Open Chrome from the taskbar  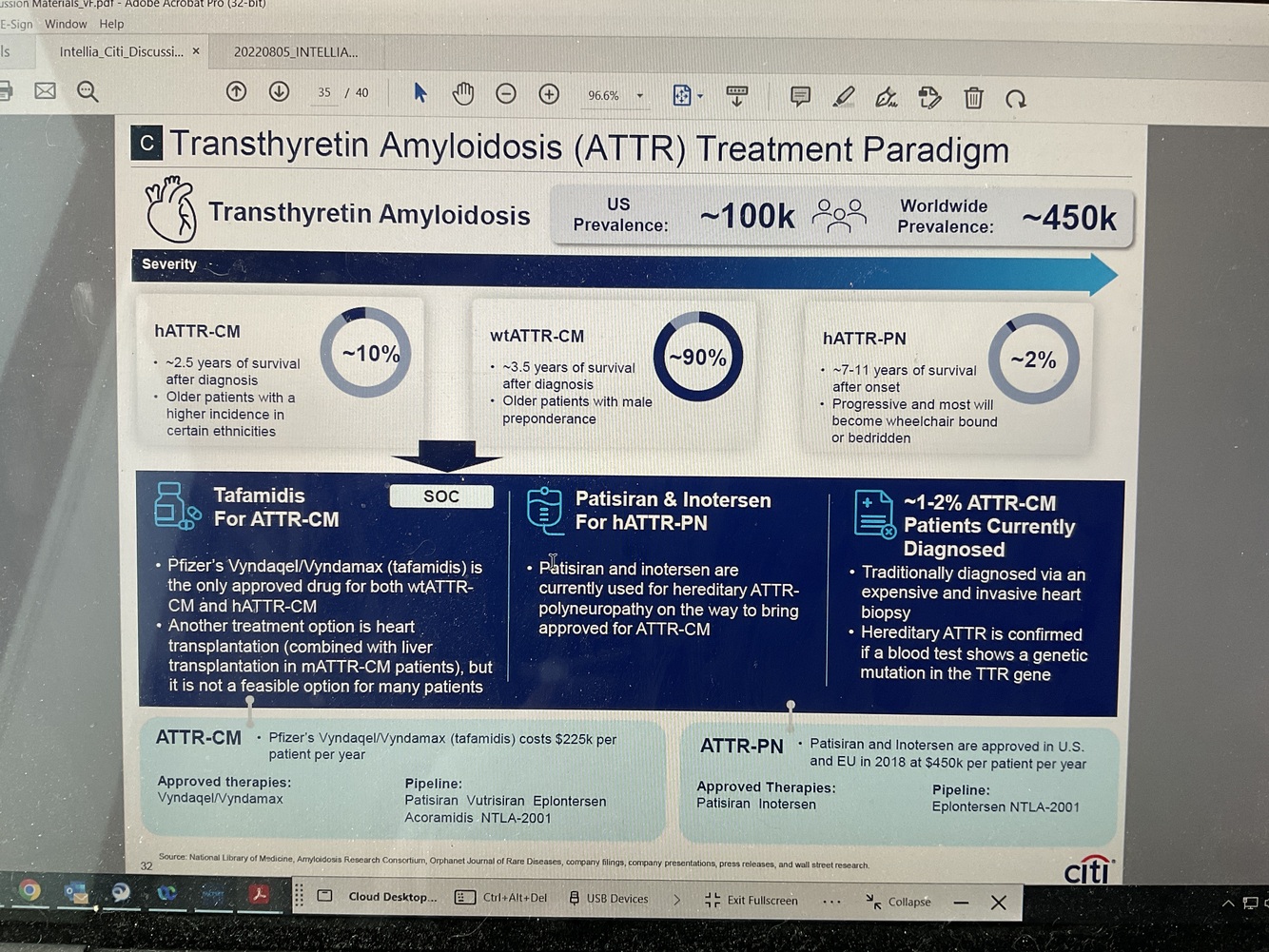(x=29, y=890)
